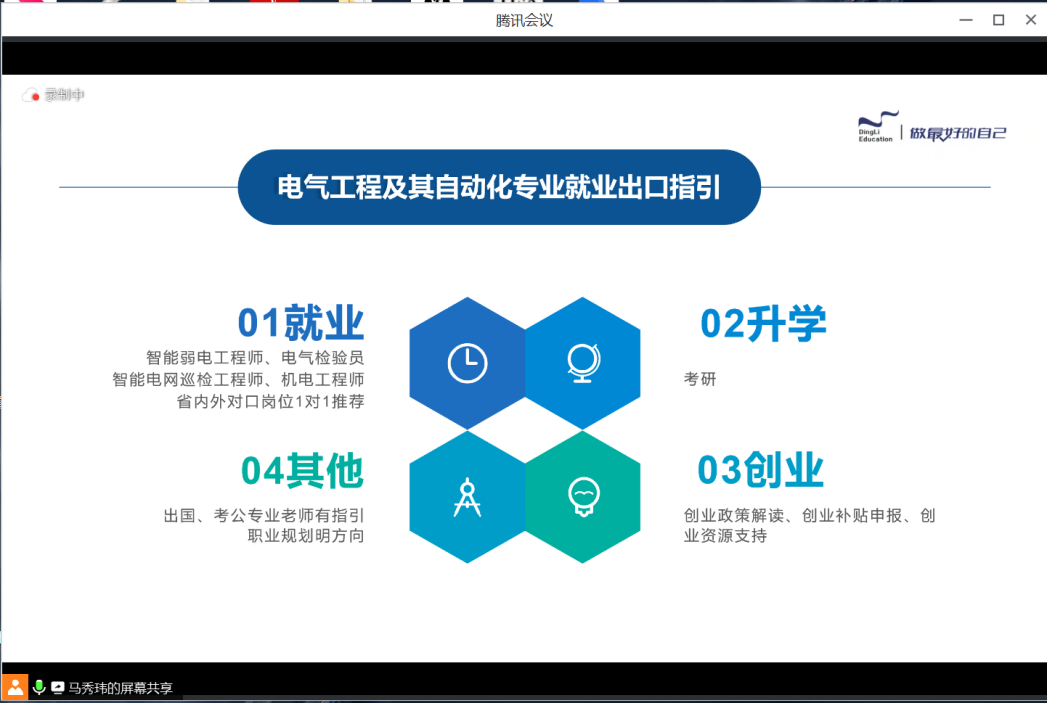
Task: Click the 电气工程及其自动化专业就业出口指引 title banner
Action: tap(499, 187)
